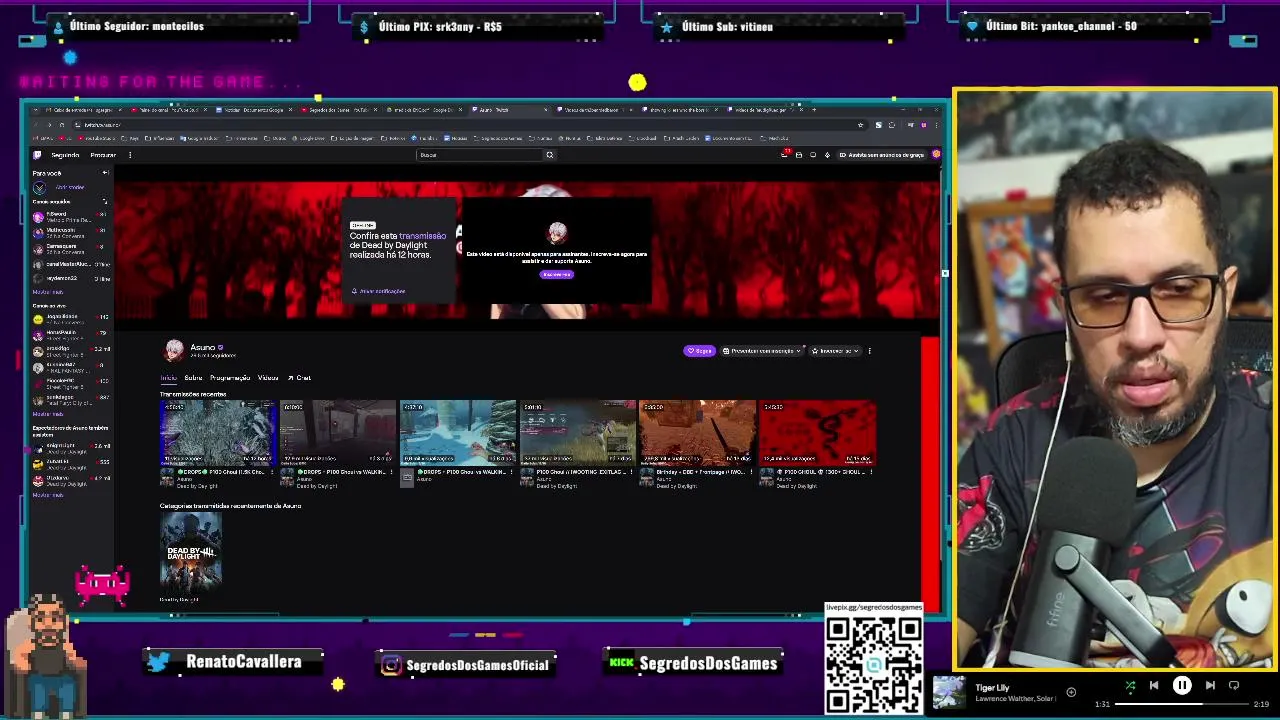Open a new browser tab
1280x720 pixels.
tap(814, 110)
